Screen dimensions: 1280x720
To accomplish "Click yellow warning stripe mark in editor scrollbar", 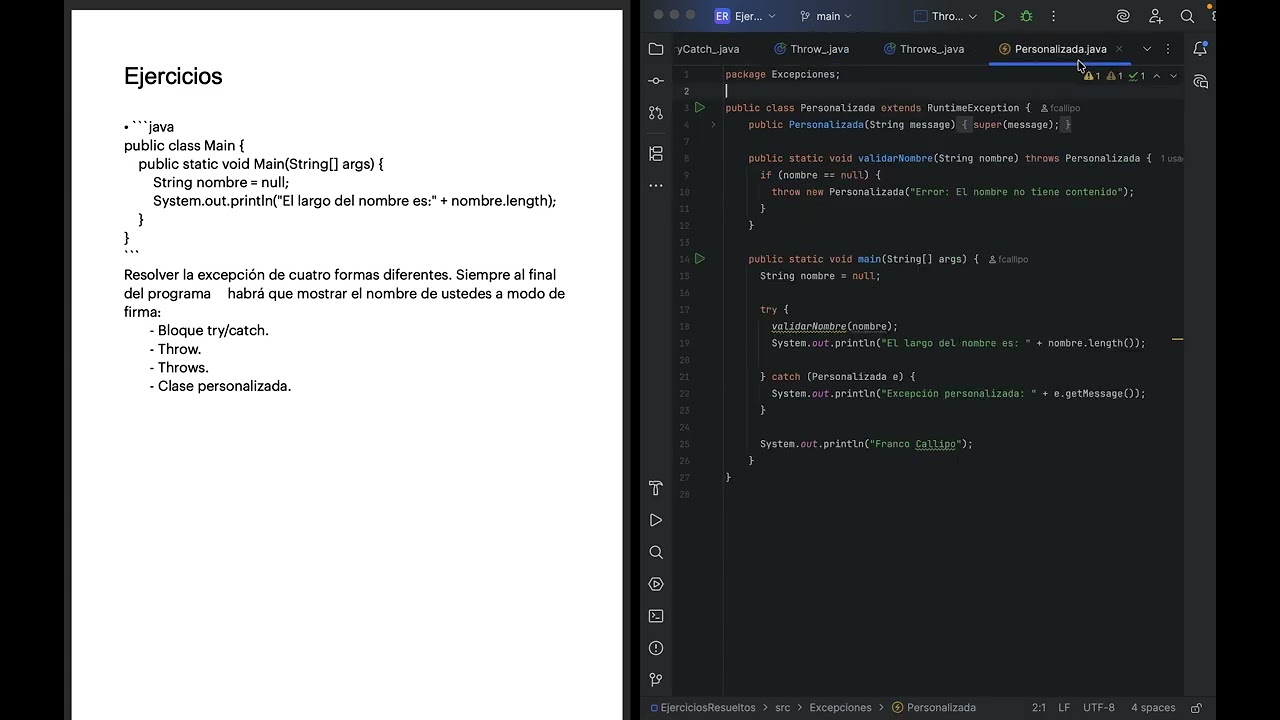I will coord(1177,340).
